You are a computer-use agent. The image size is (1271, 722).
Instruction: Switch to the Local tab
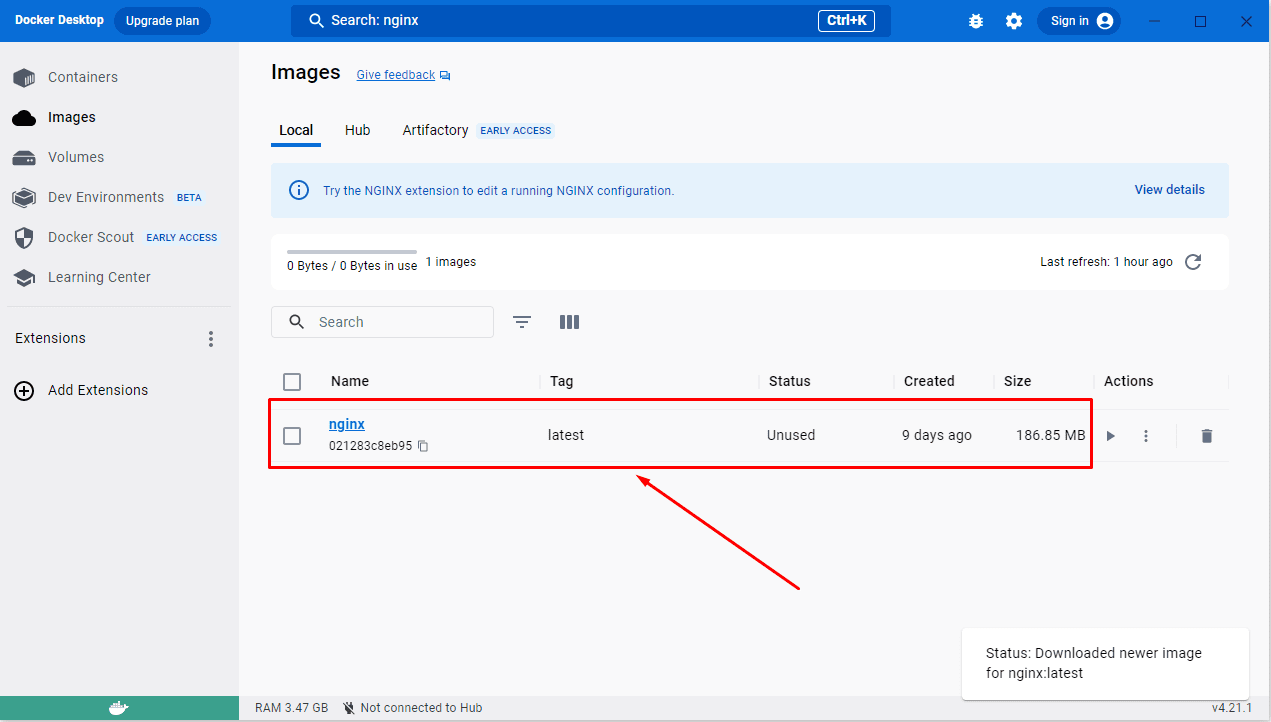click(296, 130)
